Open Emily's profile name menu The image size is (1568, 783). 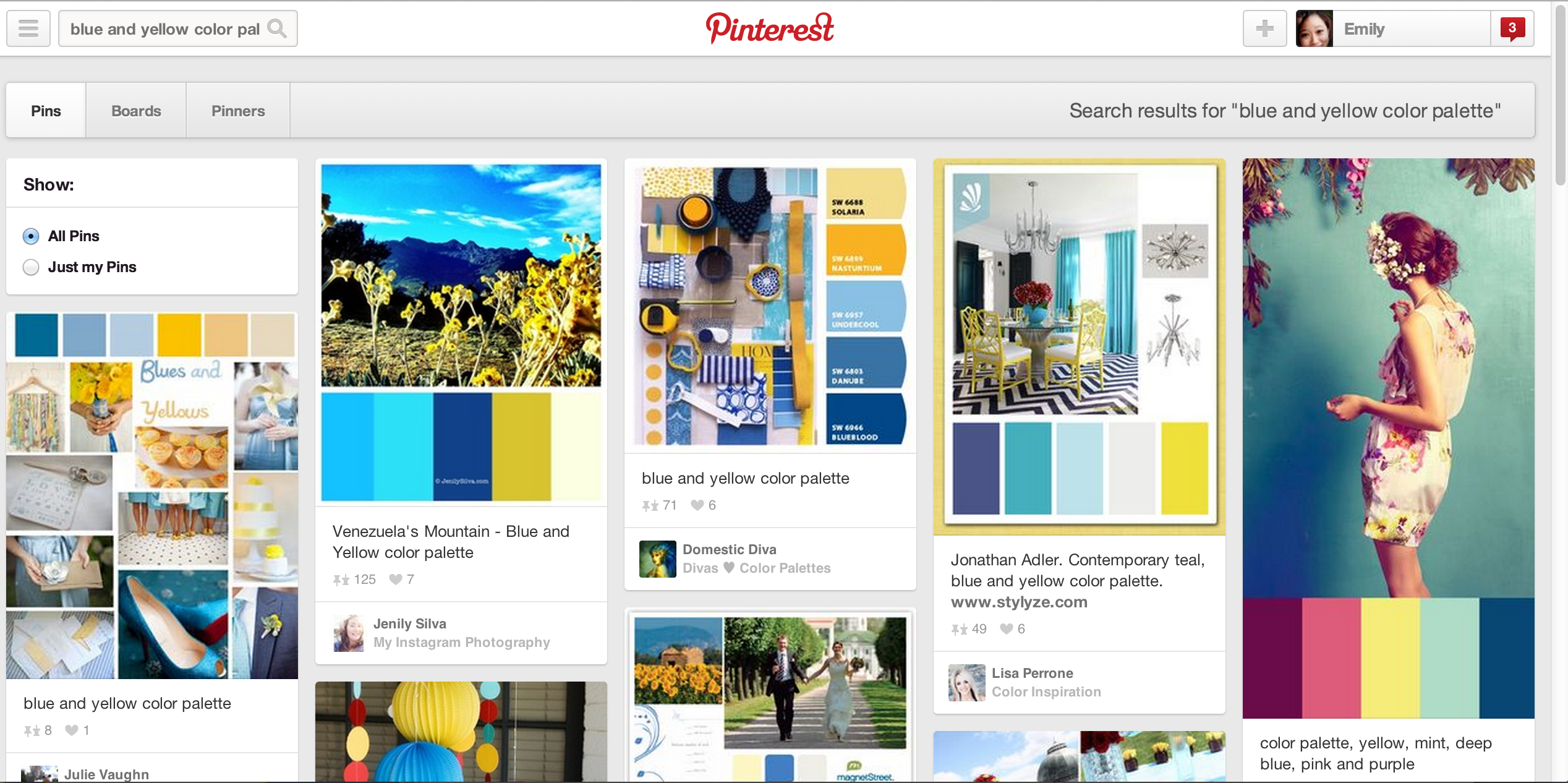(1412, 28)
